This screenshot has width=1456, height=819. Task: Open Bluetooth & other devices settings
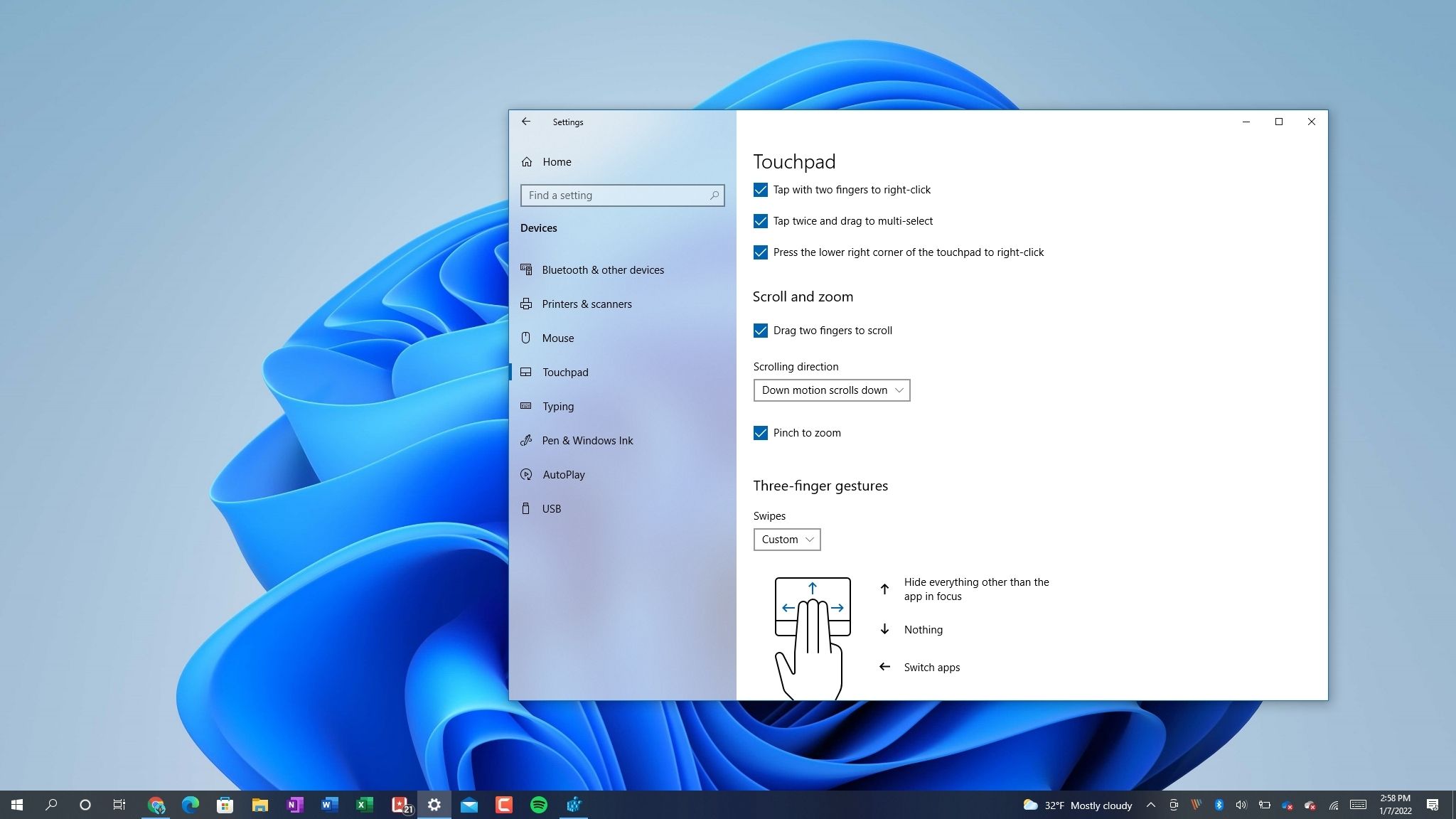click(603, 269)
